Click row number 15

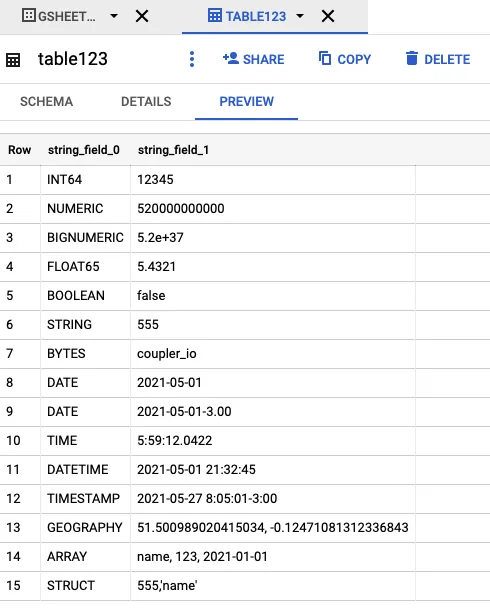tap(13, 586)
